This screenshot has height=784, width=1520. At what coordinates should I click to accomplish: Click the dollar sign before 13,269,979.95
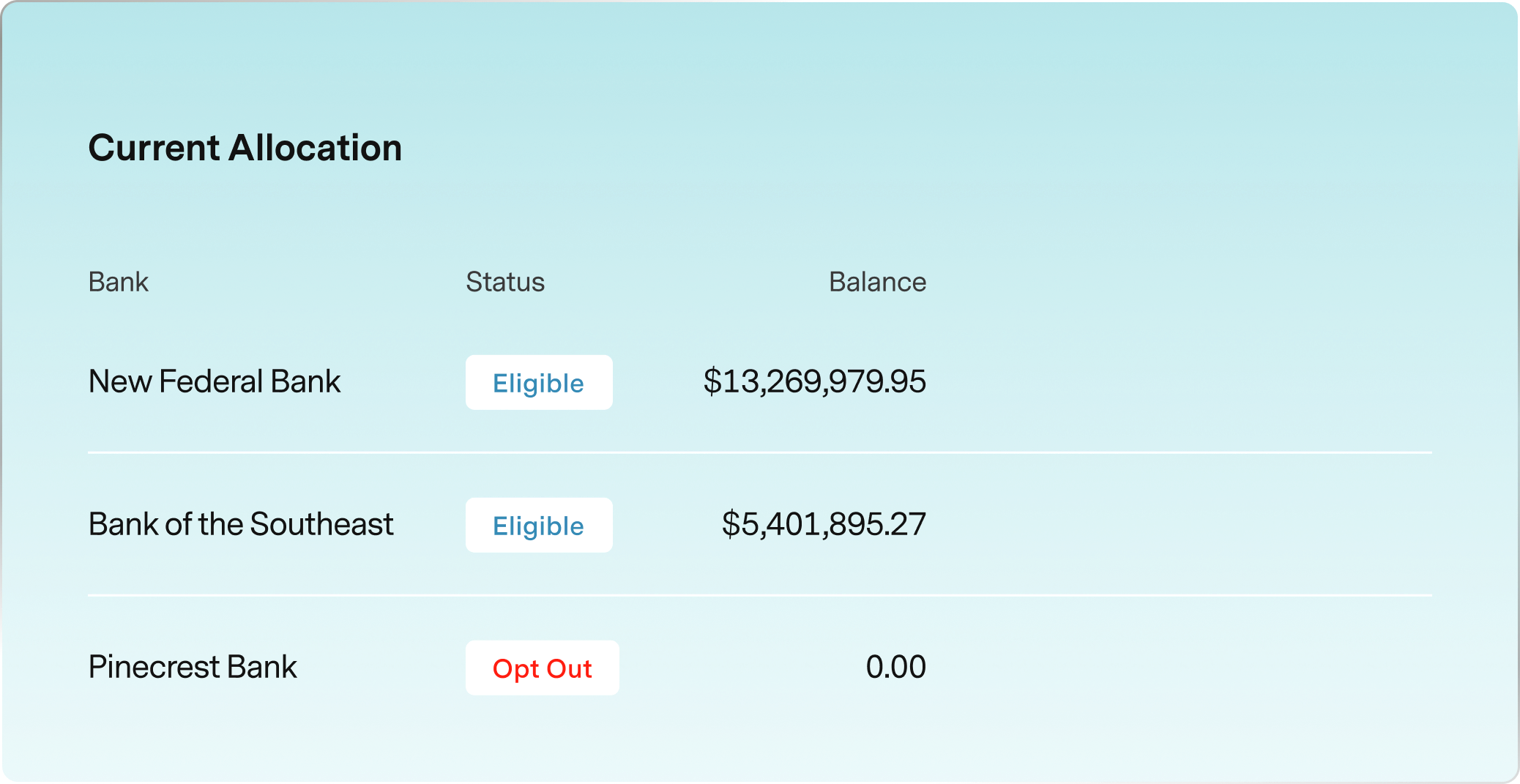click(x=712, y=381)
